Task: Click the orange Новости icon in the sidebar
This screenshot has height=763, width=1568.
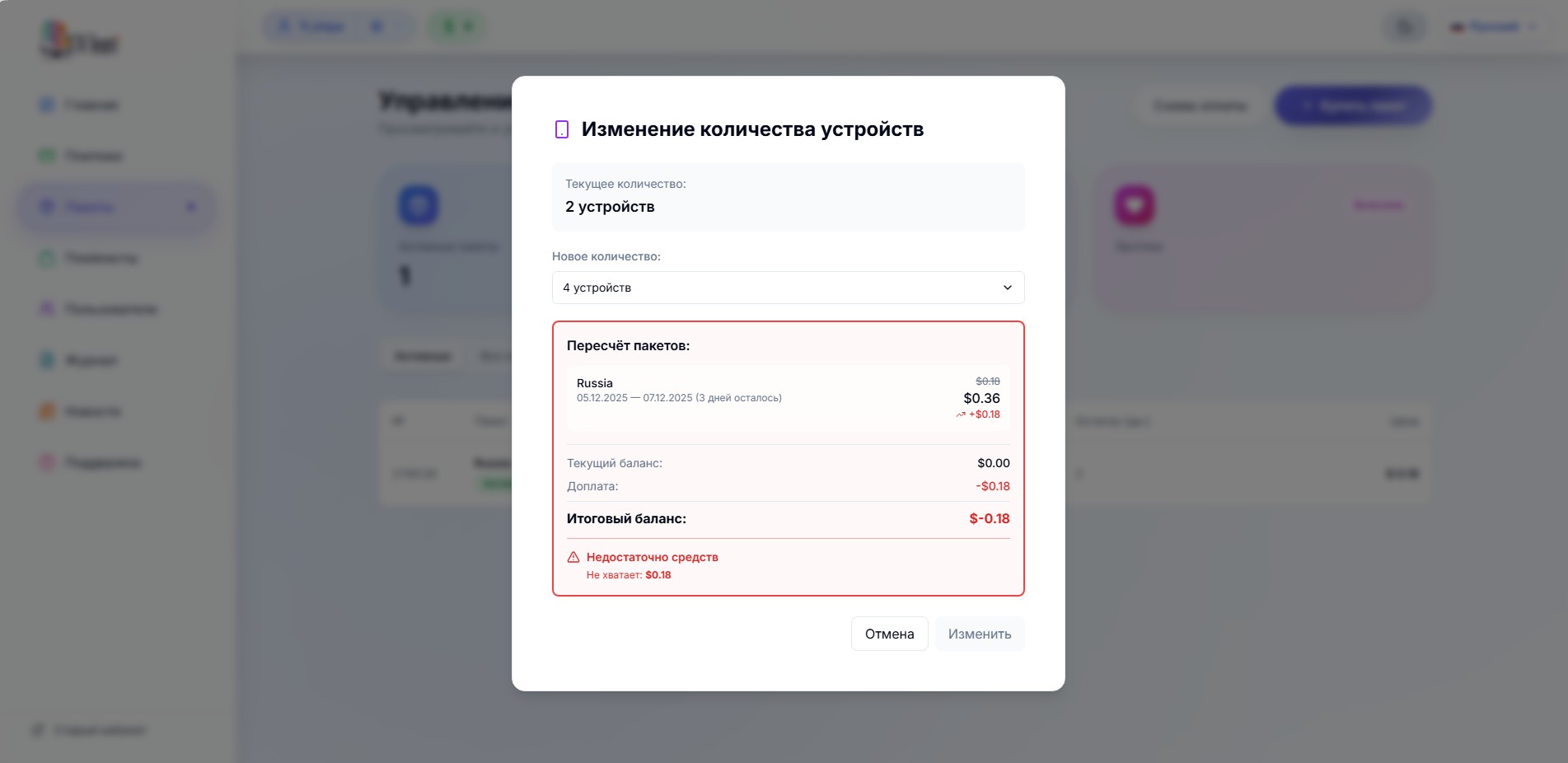Action: point(47,411)
